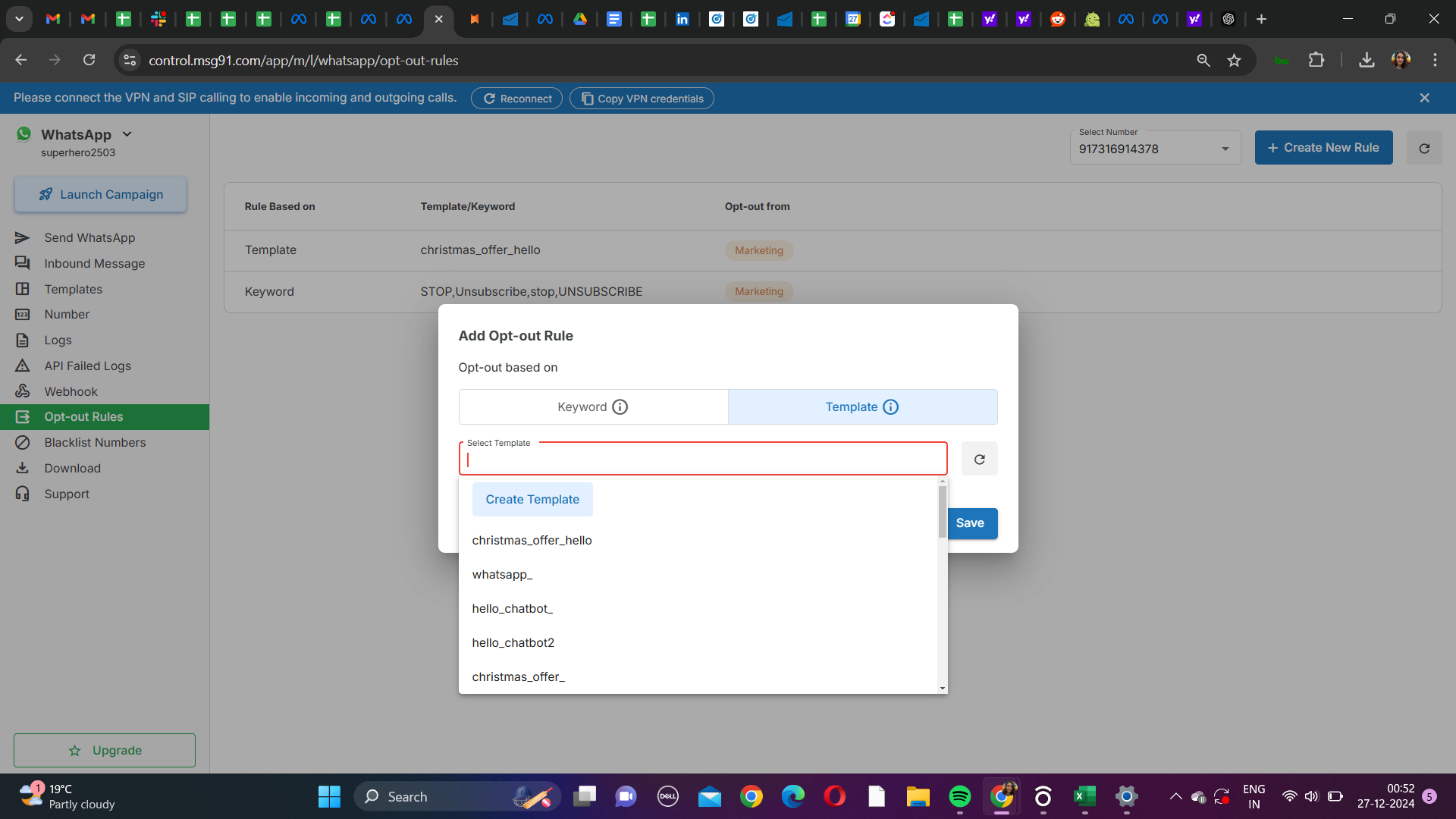Click the Create Template button
The image size is (1456, 819).
click(x=532, y=500)
